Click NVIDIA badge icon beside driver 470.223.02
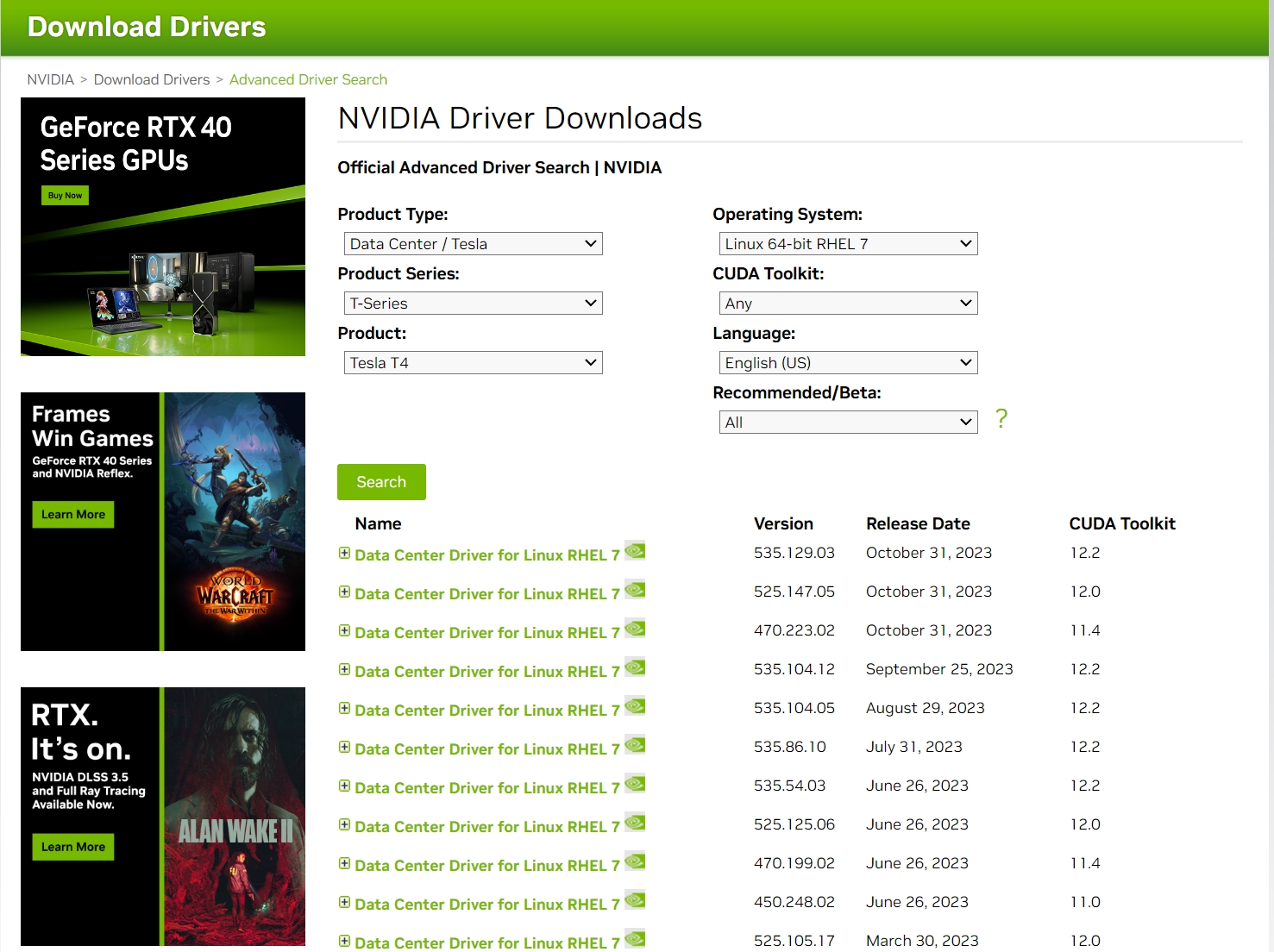Viewport: 1274px width, 952px height. (x=635, y=629)
